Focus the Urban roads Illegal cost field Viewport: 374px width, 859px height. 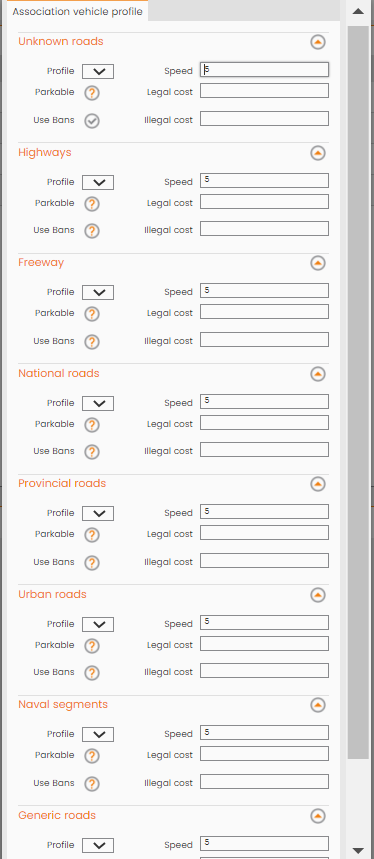[264, 671]
